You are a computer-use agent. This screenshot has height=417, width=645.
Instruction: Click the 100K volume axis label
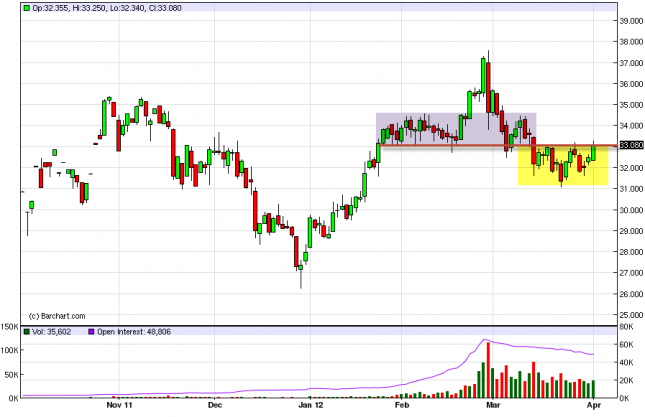[9, 350]
